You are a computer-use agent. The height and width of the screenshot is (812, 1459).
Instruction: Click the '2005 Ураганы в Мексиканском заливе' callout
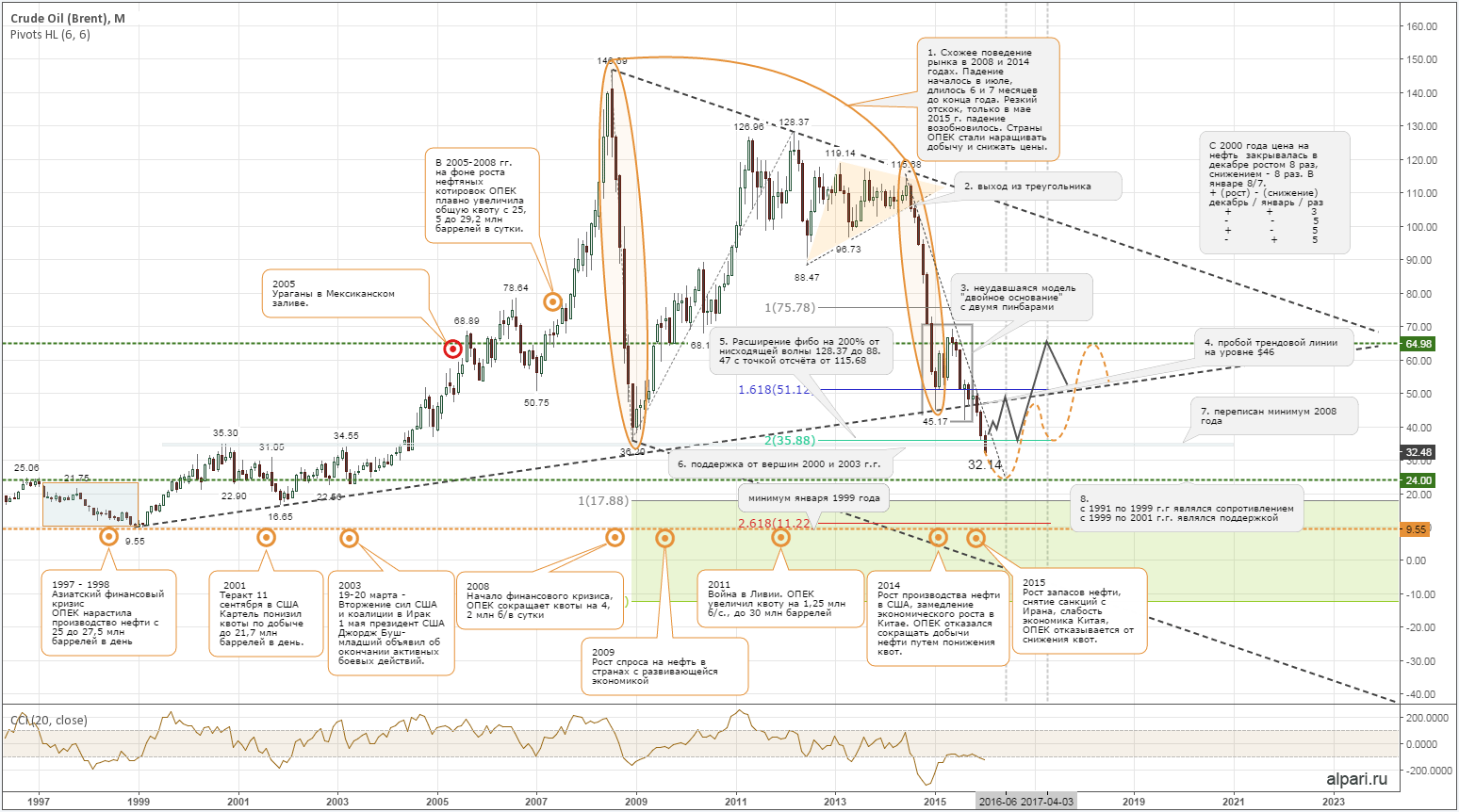tap(344, 294)
